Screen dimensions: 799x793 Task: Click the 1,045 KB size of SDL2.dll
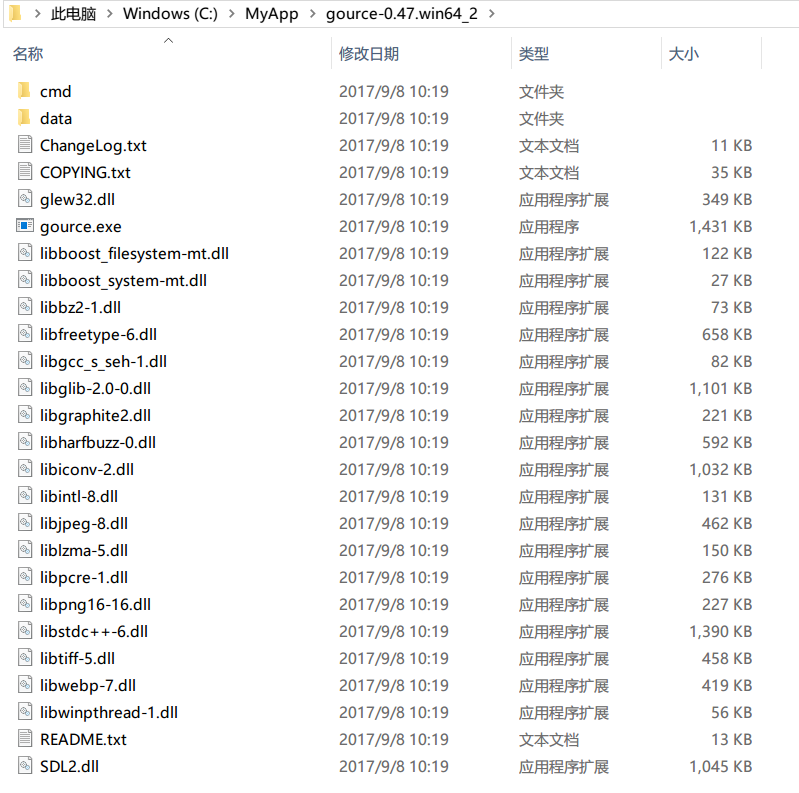pos(721,766)
